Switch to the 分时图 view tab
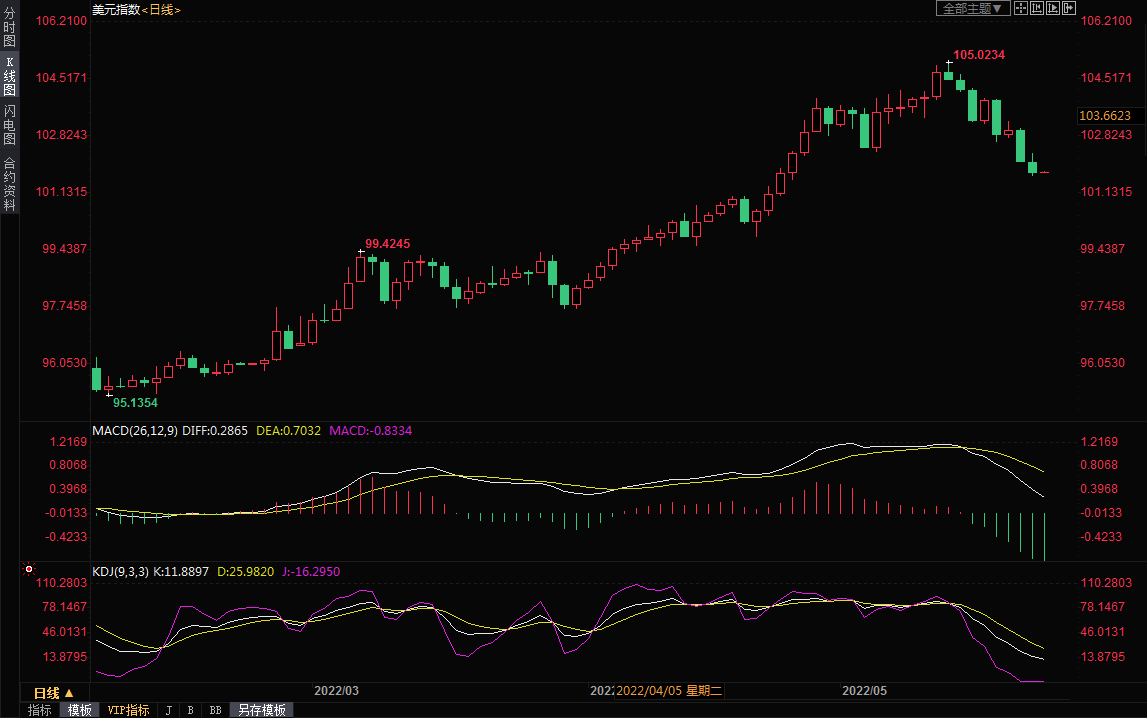This screenshot has height=718, width=1147. 9,28
